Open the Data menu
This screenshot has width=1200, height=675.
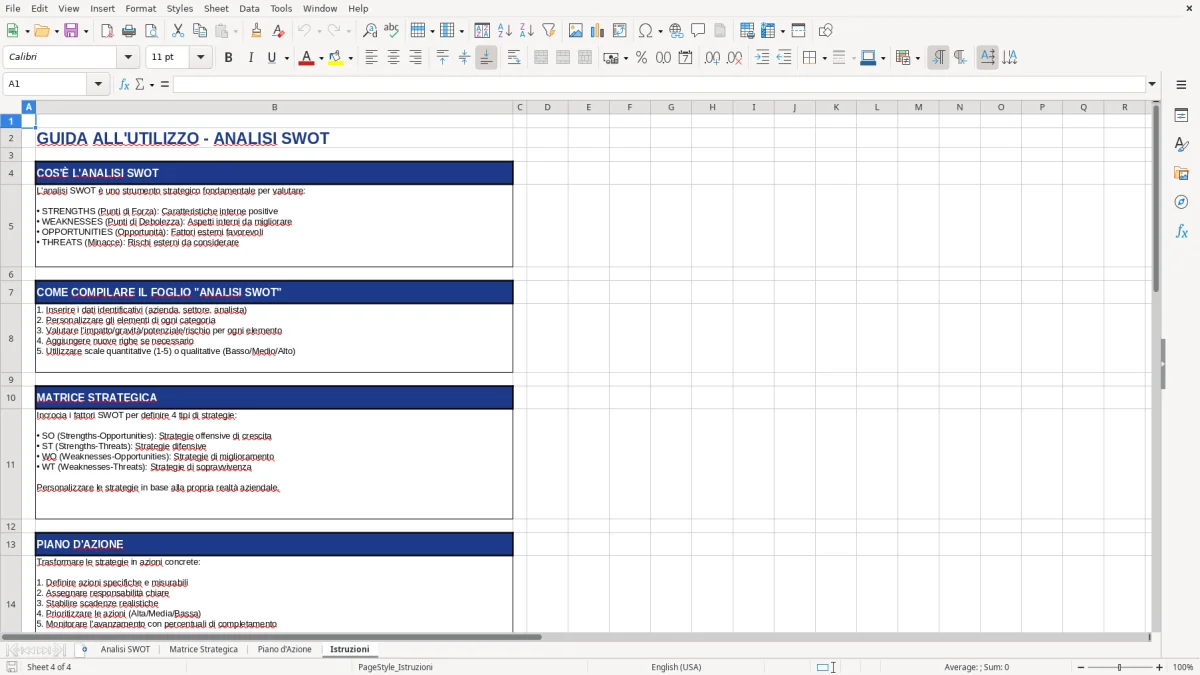tap(248, 8)
